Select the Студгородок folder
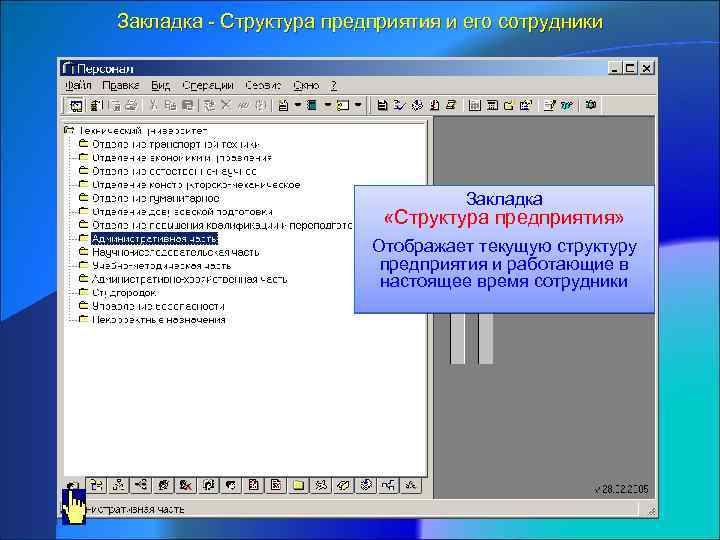The width and height of the screenshot is (720, 540). click(124, 292)
